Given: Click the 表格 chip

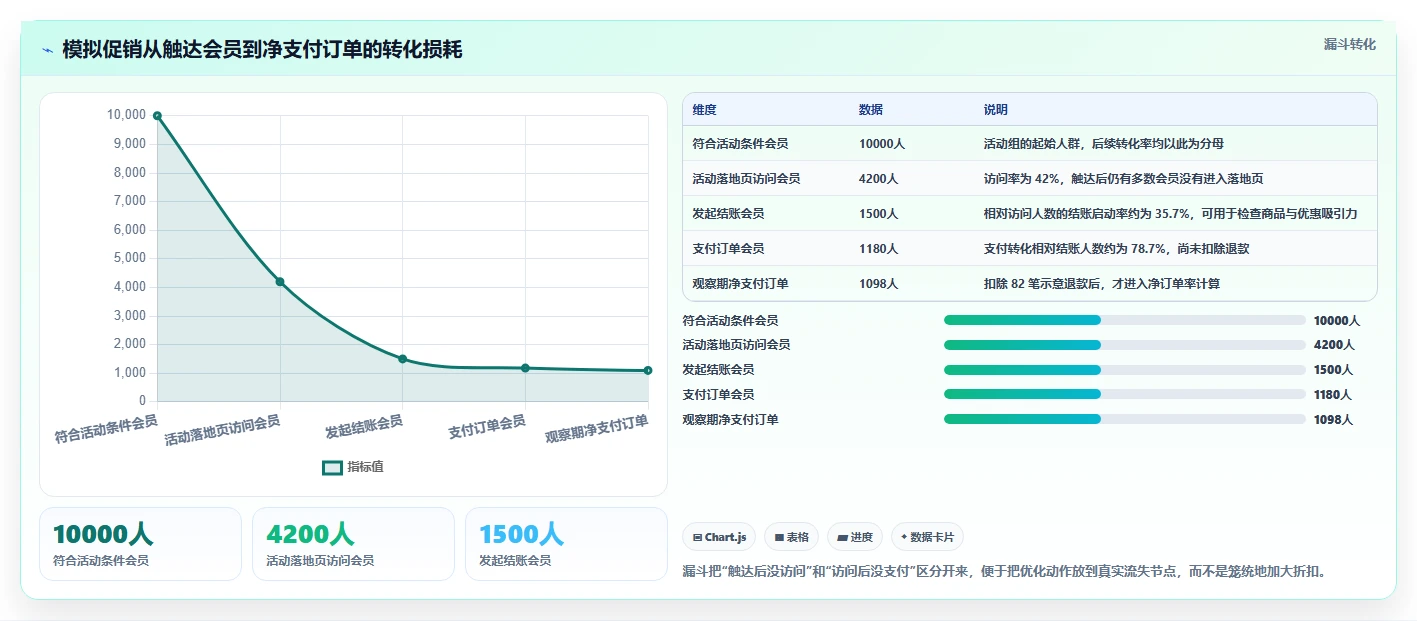Looking at the screenshot, I should click(792, 537).
